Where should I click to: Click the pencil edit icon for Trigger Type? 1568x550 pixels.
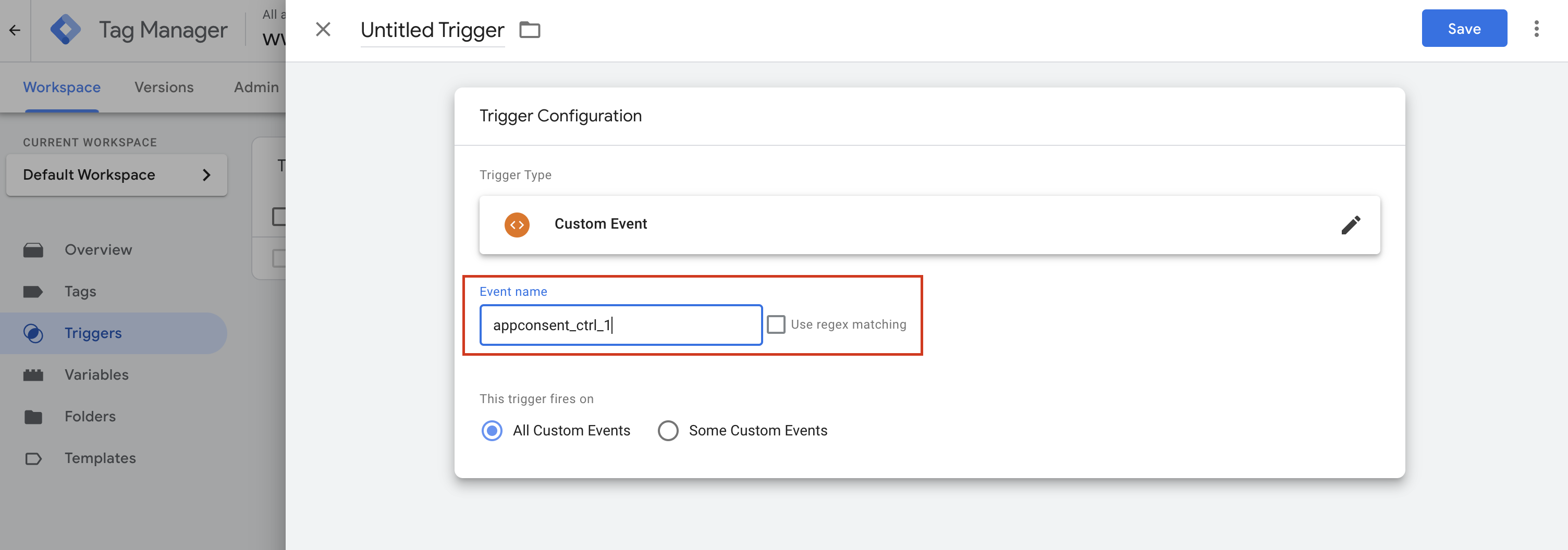[x=1350, y=224]
